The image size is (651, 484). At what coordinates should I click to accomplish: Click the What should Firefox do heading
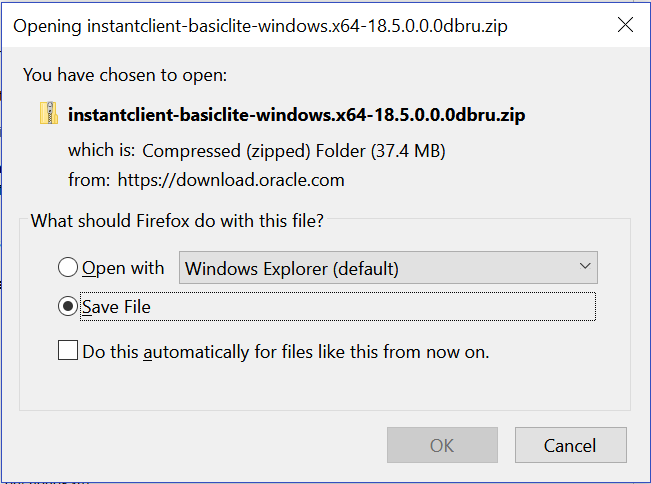click(177, 220)
